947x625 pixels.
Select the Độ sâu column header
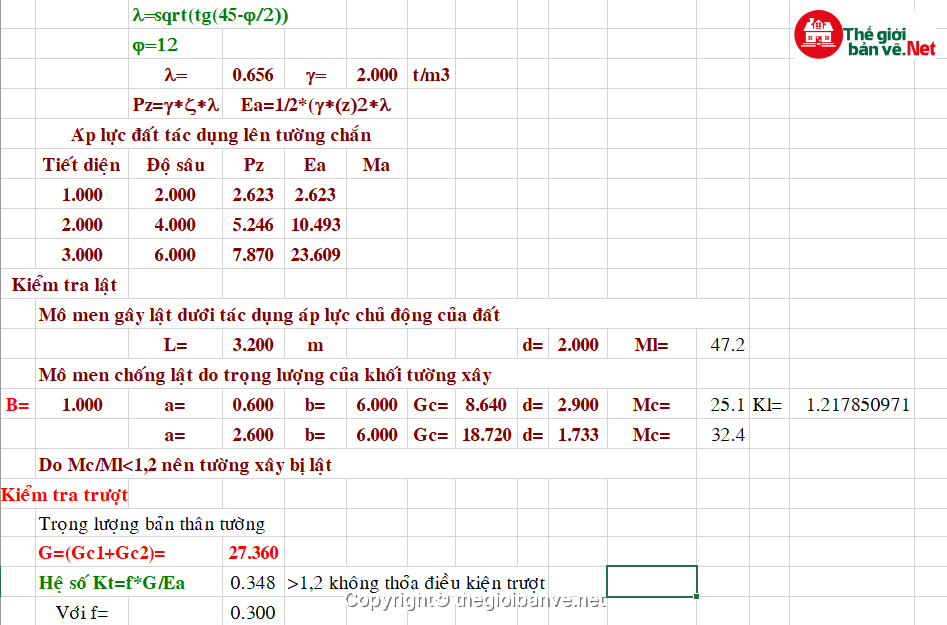(176, 165)
